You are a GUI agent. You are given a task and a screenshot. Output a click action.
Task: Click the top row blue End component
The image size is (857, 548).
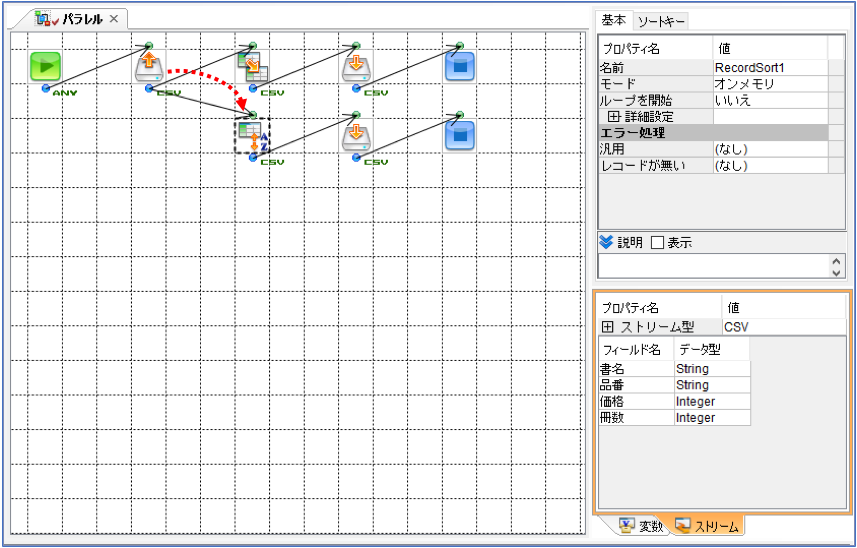[459, 67]
